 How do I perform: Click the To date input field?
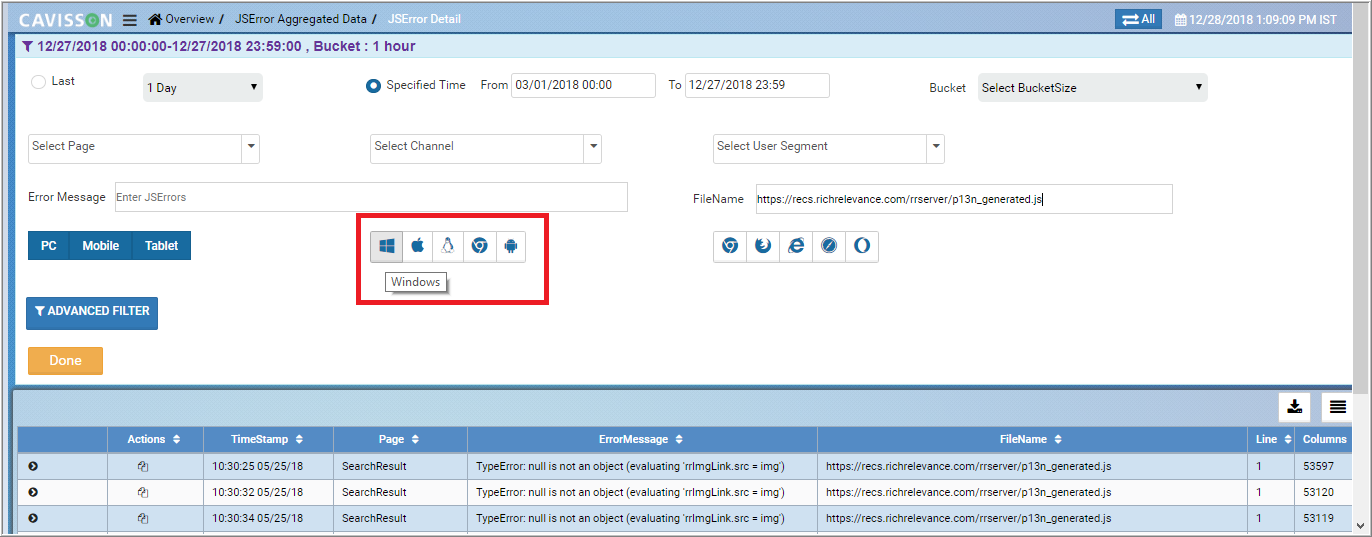click(757, 86)
